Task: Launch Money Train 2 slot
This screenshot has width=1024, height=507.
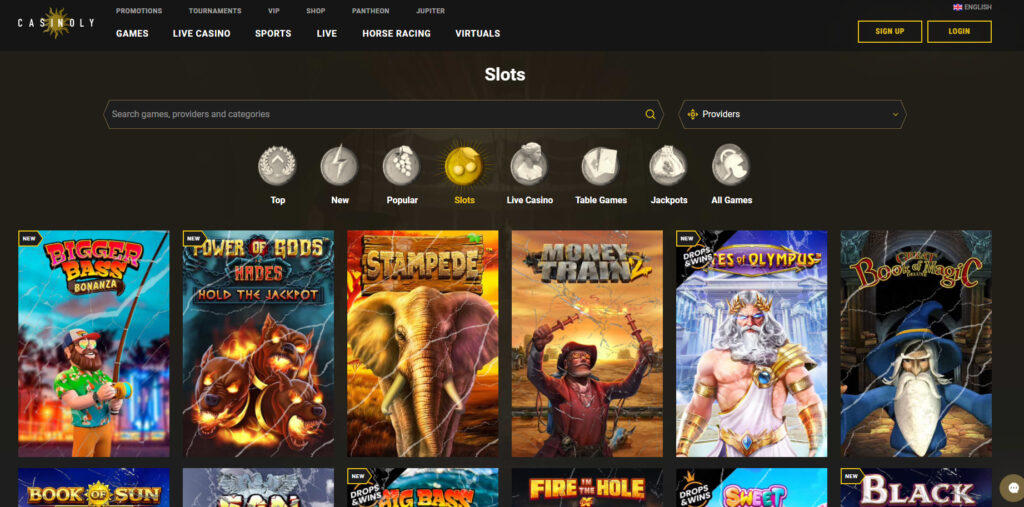Action: point(587,344)
